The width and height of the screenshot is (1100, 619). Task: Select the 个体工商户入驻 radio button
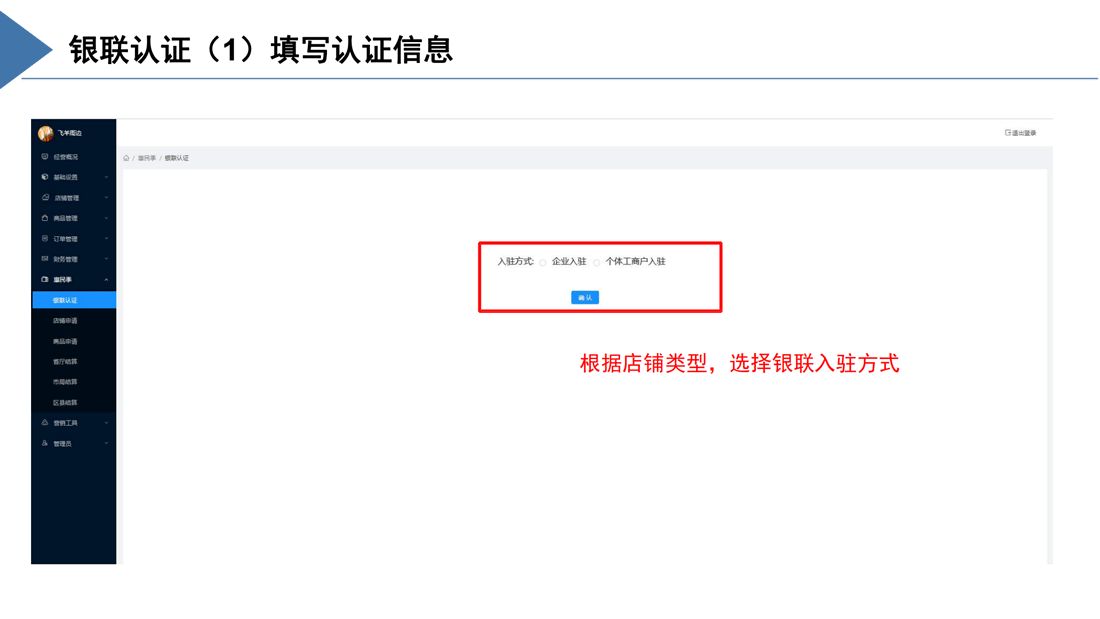pyautogui.click(x=596, y=262)
